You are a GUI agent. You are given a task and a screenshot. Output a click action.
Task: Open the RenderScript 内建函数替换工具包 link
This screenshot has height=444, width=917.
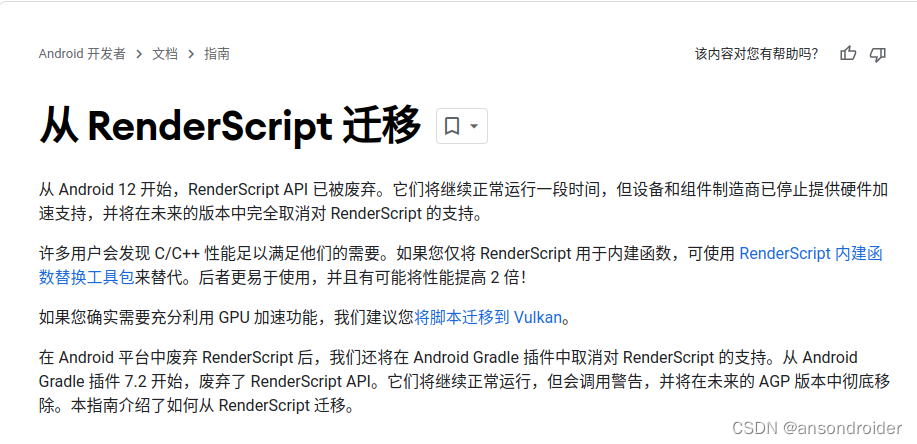(811, 254)
